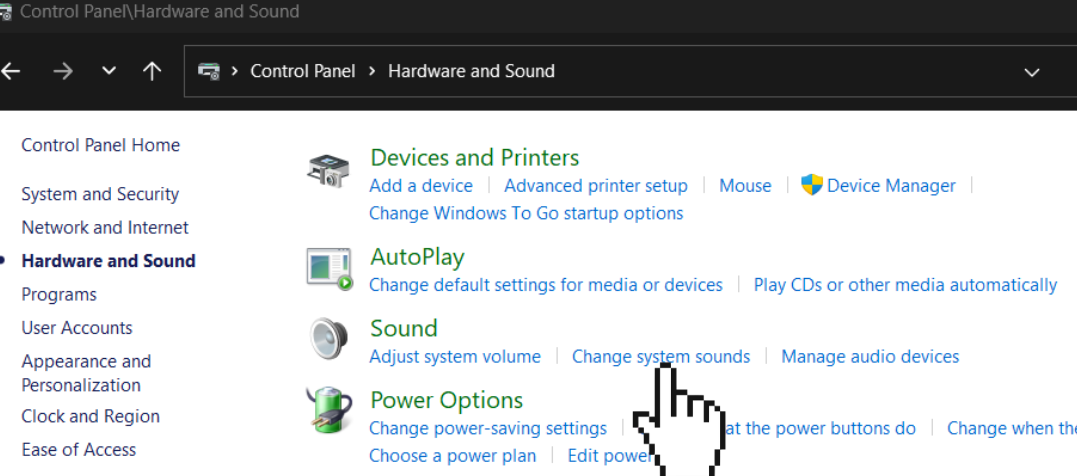This screenshot has height=476, width=1077.
Task: Click the title bar Control Panel icon
Action: click(x=5, y=12)
